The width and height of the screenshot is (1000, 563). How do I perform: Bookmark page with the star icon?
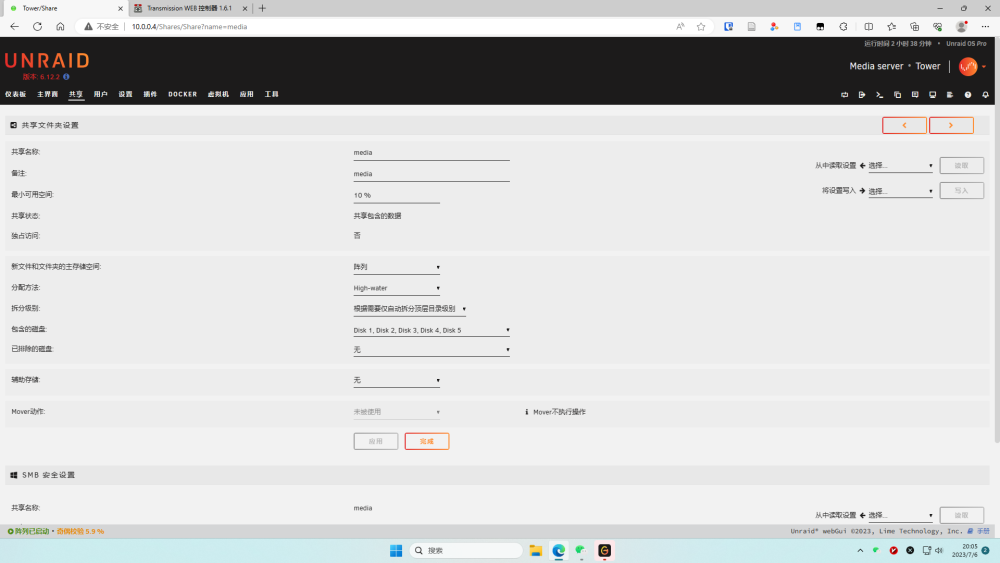point(701,27)
